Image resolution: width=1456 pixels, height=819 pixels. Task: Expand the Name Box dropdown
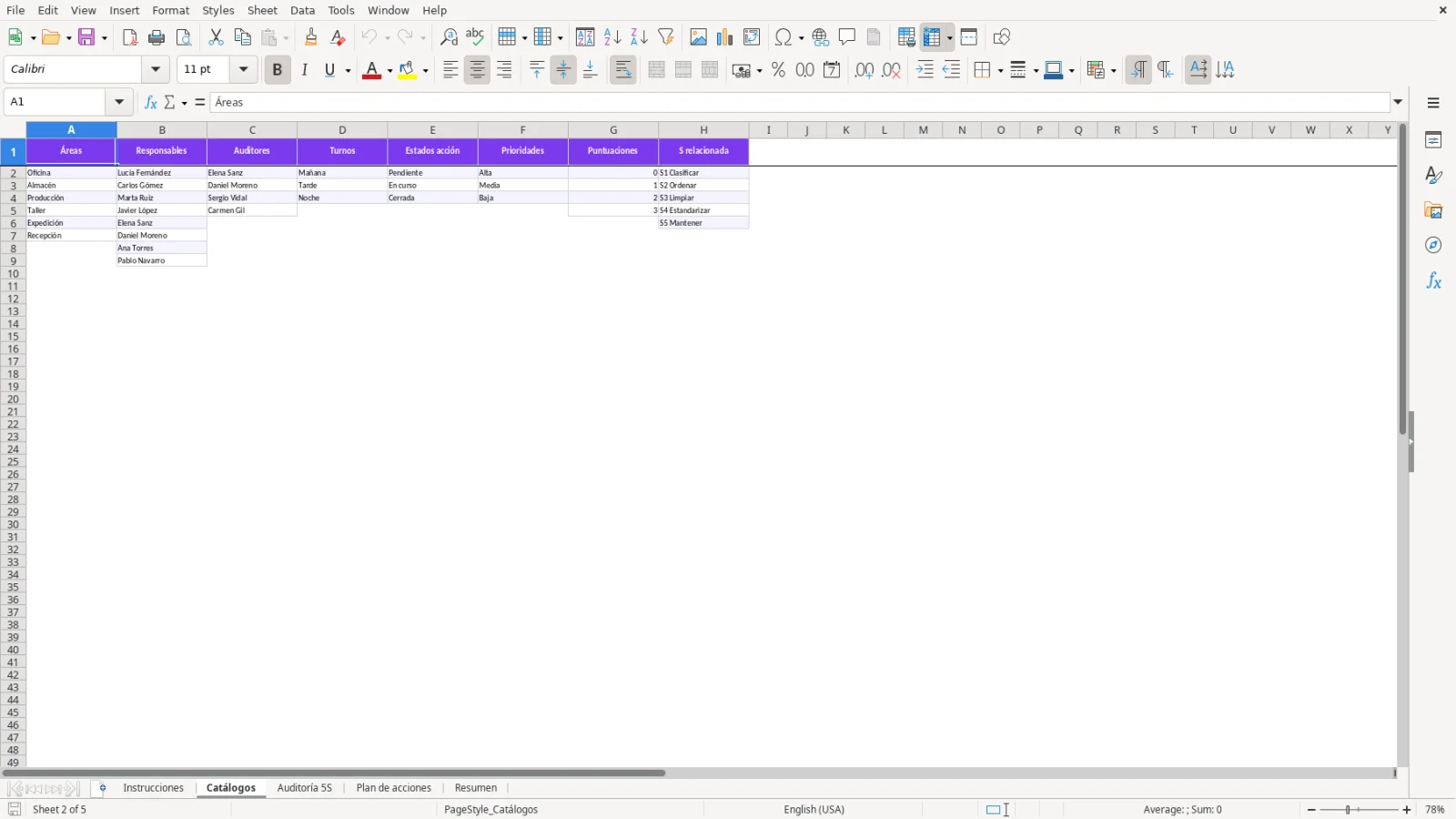pyautogui.click(x=119, y=102)
